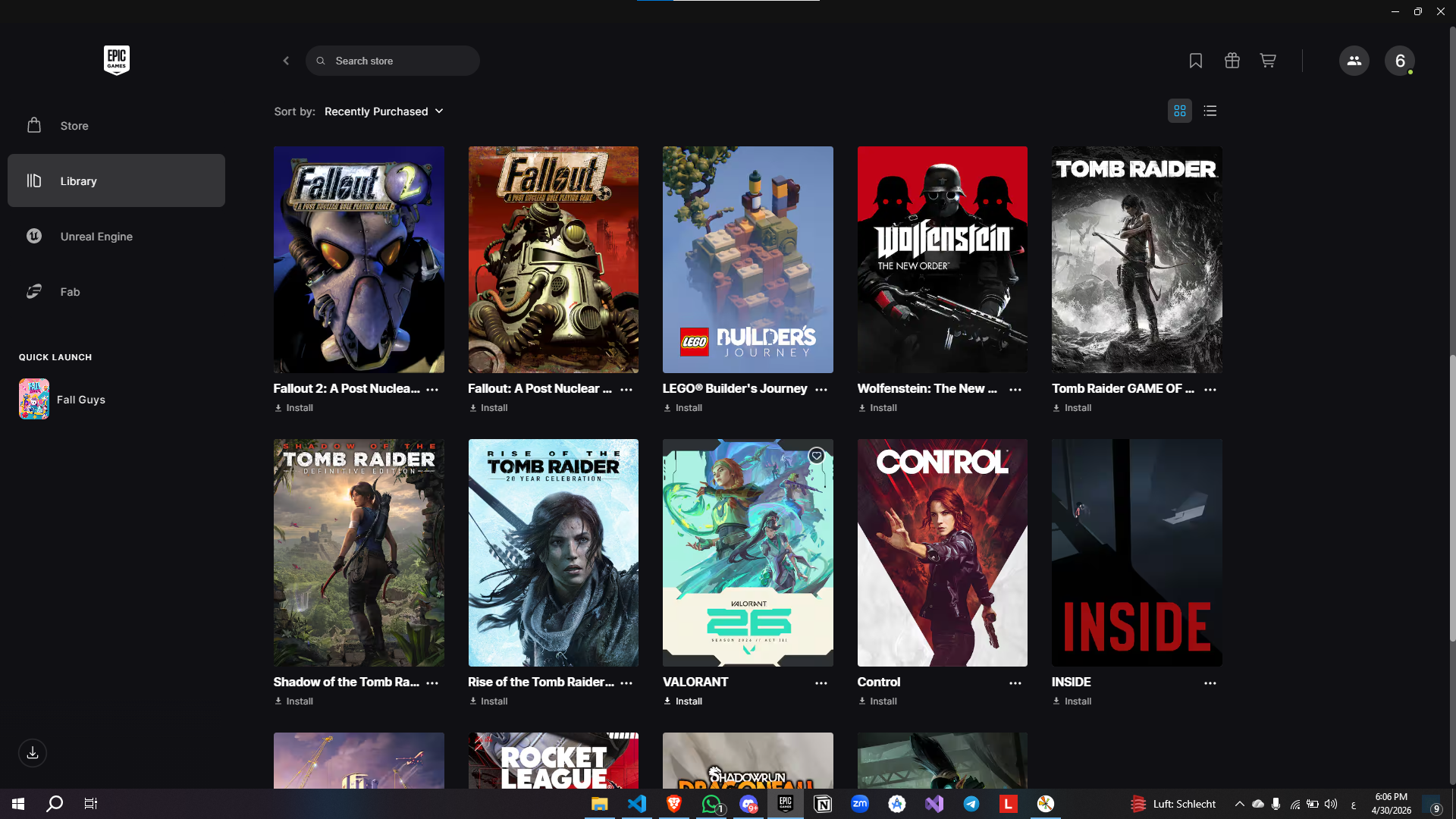Viewport: 1456px width, 819px height.
Task: Open more options for Rise of the Tomb Raider
Action: tap(626, 682)
